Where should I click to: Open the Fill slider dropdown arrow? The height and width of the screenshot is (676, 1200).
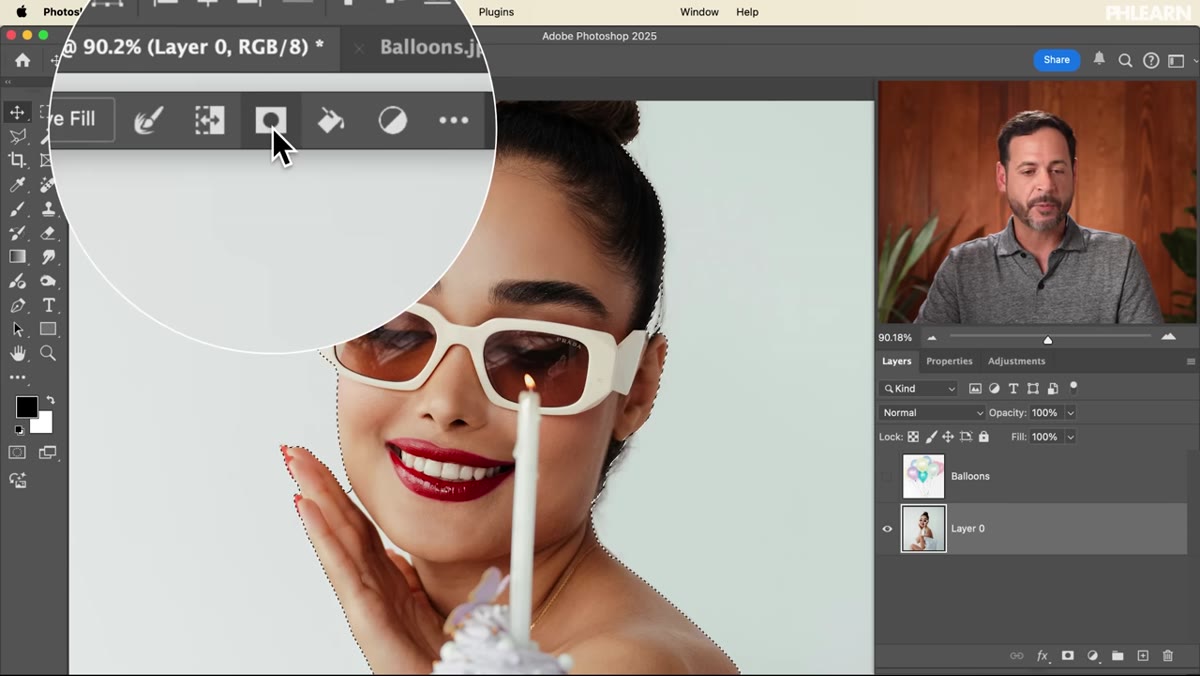1070,437
